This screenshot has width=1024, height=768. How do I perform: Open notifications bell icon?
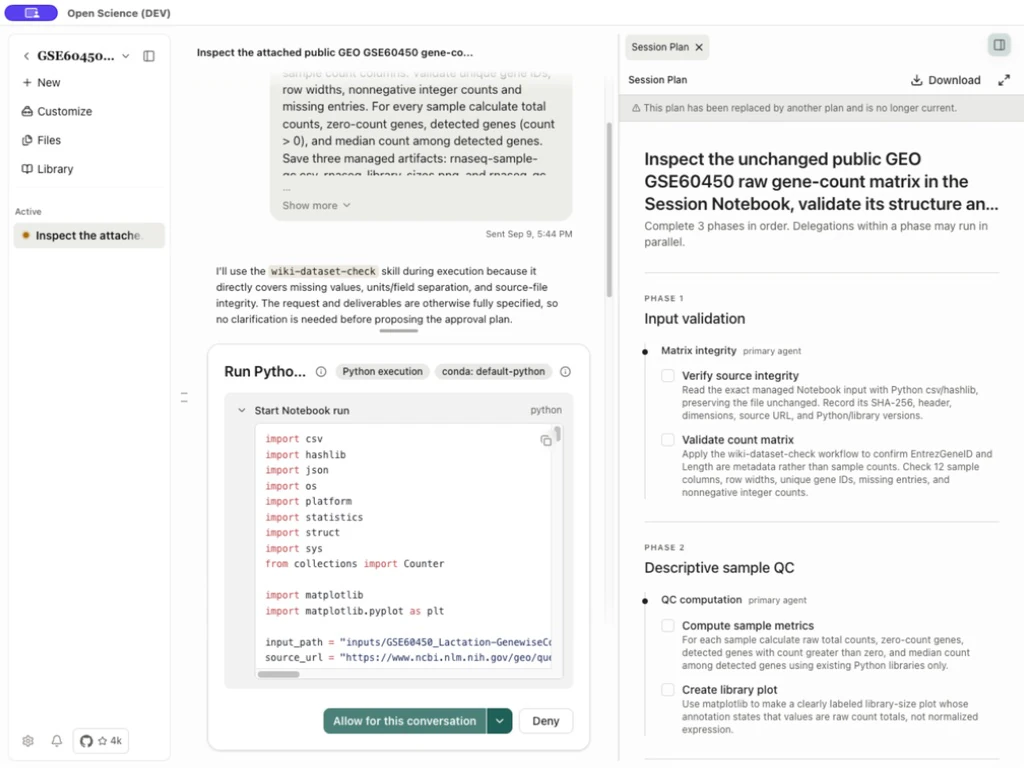[57, 741]
